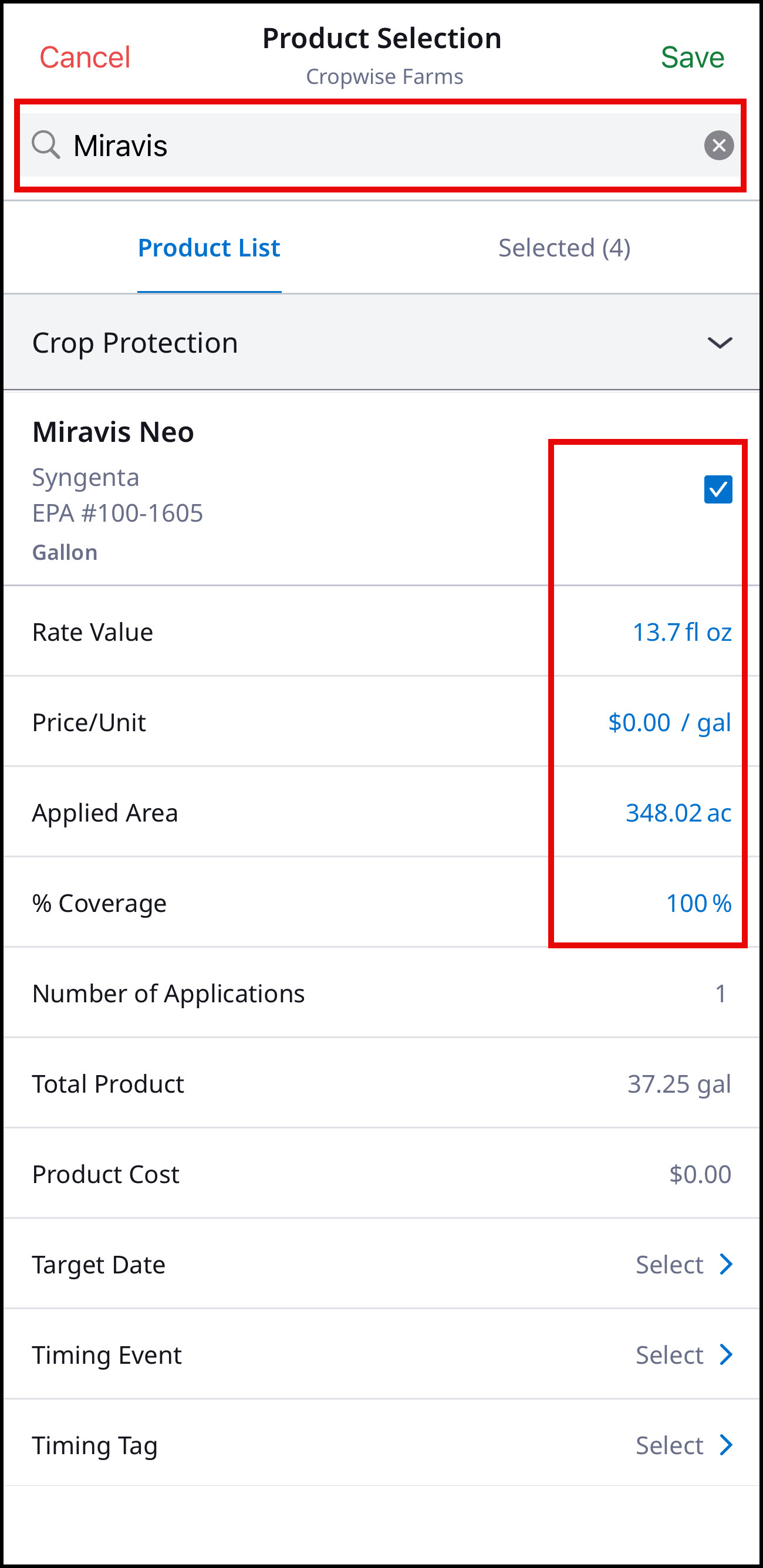Edit the 13.7 fl oz rate value
The width and height of the screenshot is (763, 1568).
click(x=682, y=632)
